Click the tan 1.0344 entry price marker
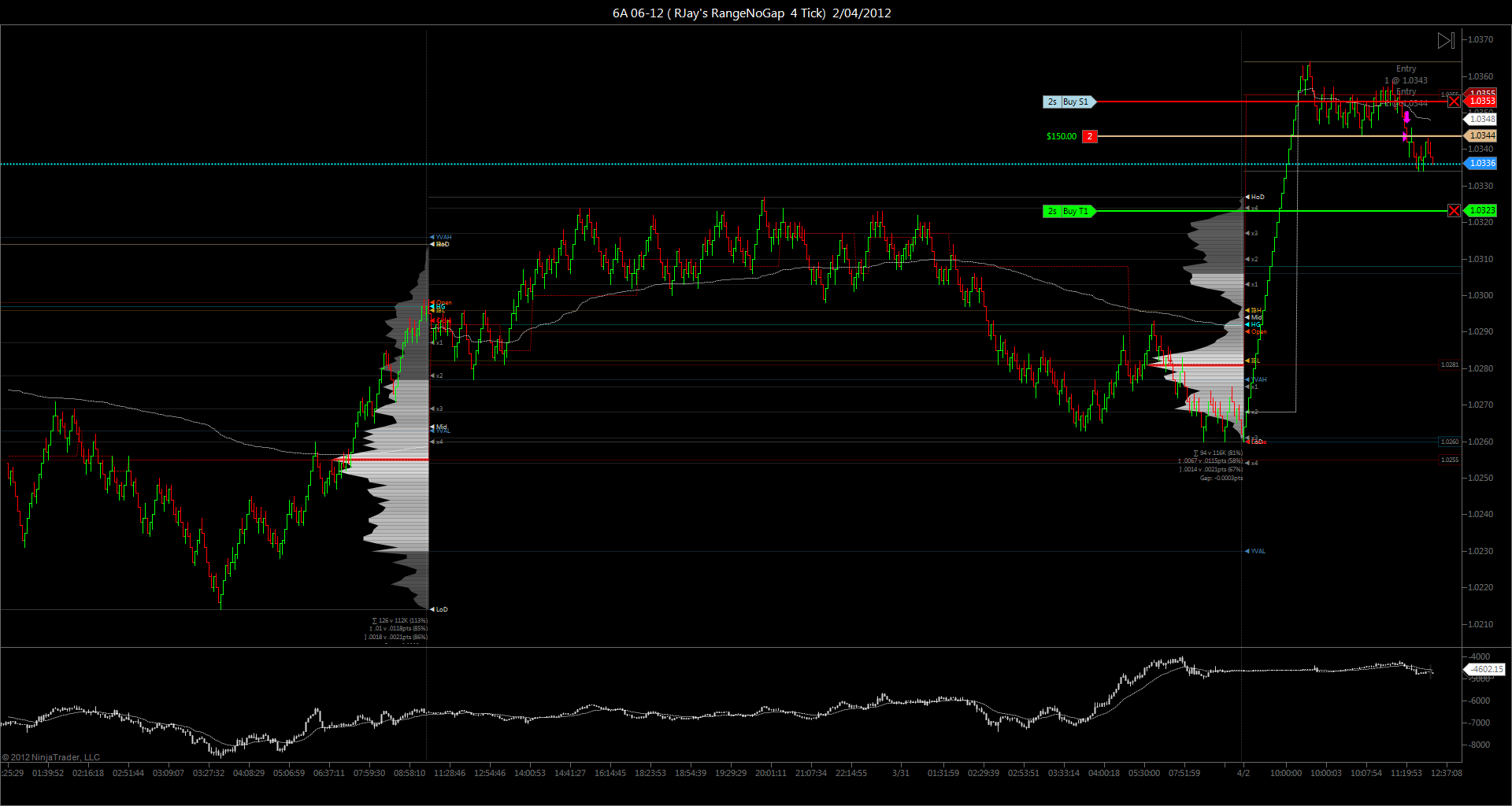This screenshot has width=1512, height=806. [x=1481, y=136]
